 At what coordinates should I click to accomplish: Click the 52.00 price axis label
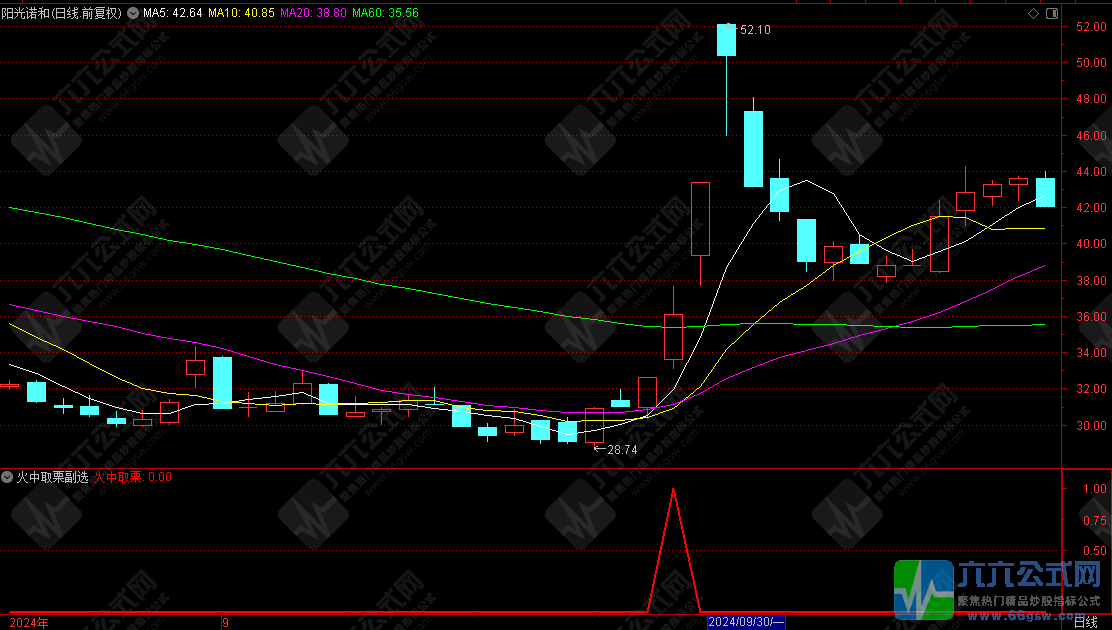(x=1090, y=27)
